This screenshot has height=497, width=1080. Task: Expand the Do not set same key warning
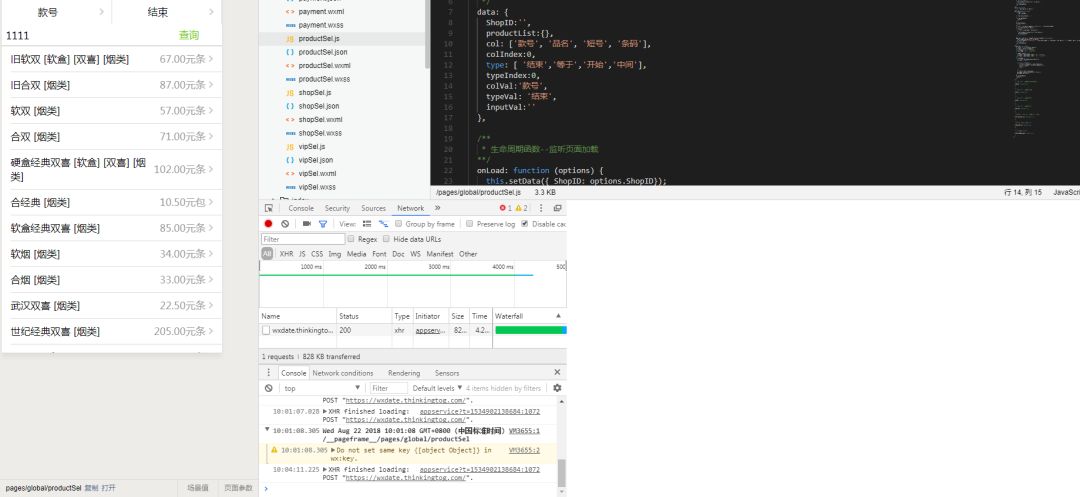(334, 450)
